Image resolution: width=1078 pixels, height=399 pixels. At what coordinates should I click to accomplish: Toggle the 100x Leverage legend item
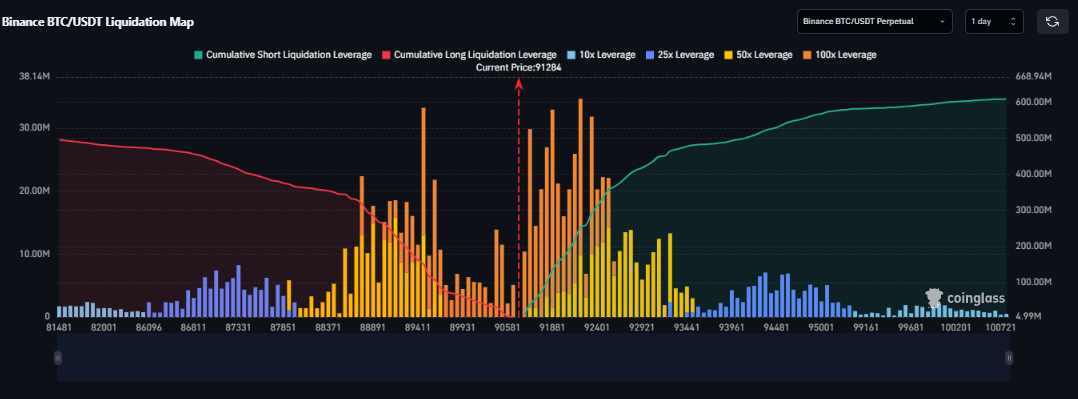click(x=839, y=54)
